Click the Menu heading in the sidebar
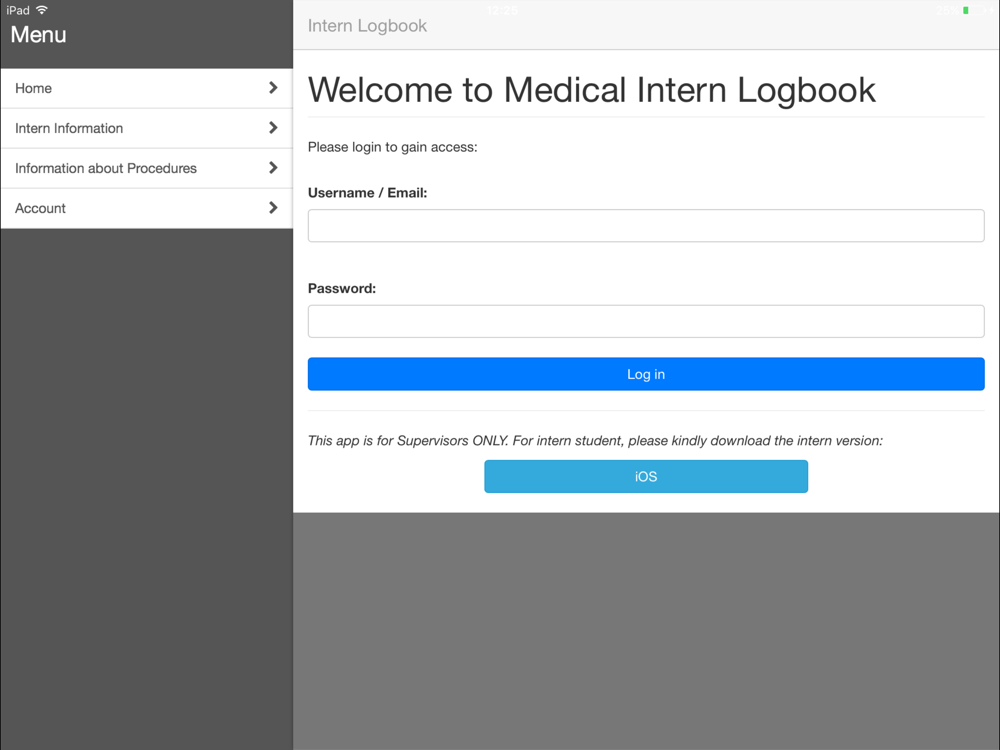1000x750 pixels. point(38,34)
